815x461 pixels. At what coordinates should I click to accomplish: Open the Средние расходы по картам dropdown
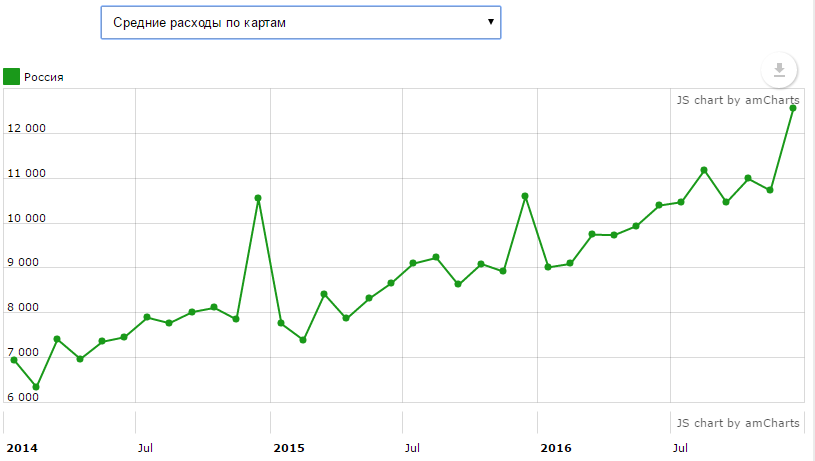pyautogui.click(x=300, y=22)
